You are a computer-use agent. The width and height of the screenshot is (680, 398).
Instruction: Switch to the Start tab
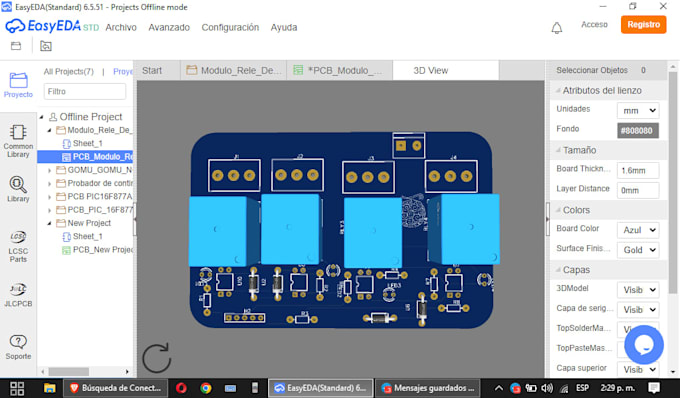click(152, 70)
